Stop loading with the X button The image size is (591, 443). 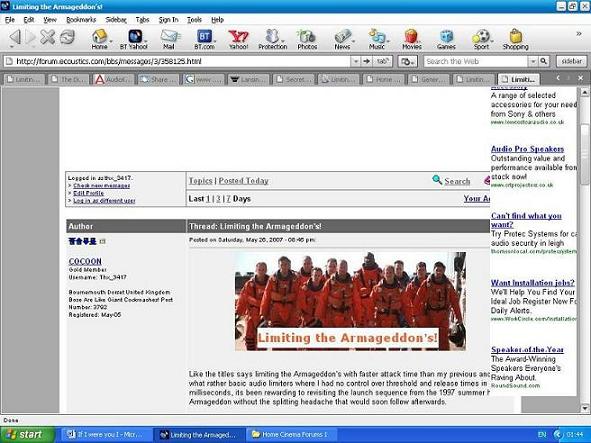(x=47, y=37)
